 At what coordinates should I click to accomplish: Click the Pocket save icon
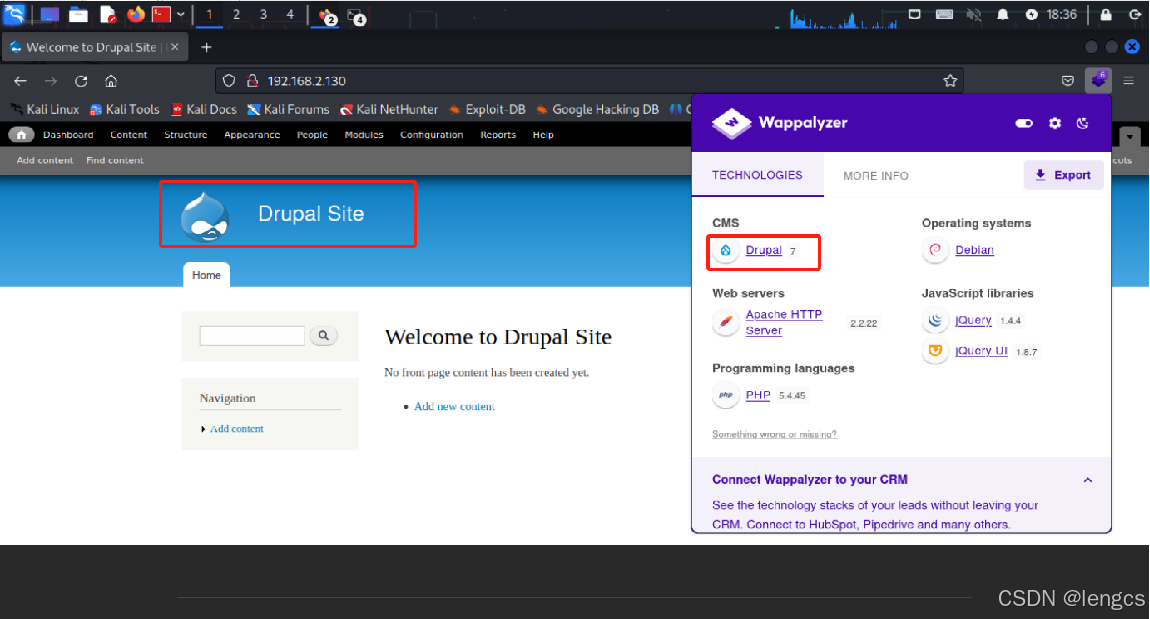point(1068,81)
